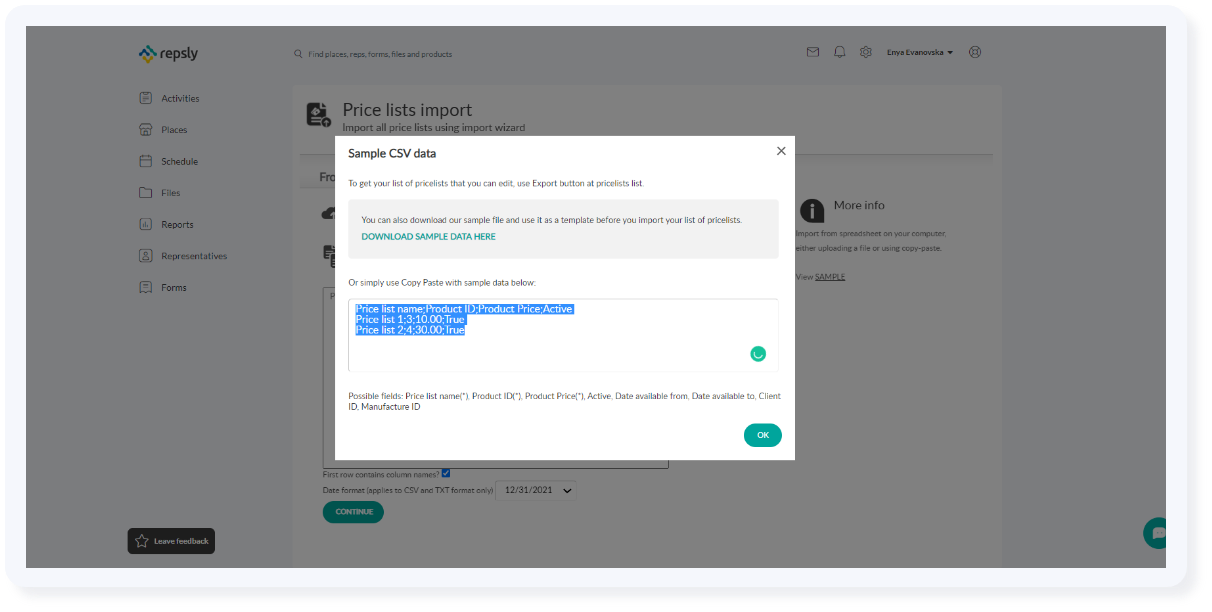Click the CONTINUE button
The height and width of the screenshot is (612, 1212).
353,511
